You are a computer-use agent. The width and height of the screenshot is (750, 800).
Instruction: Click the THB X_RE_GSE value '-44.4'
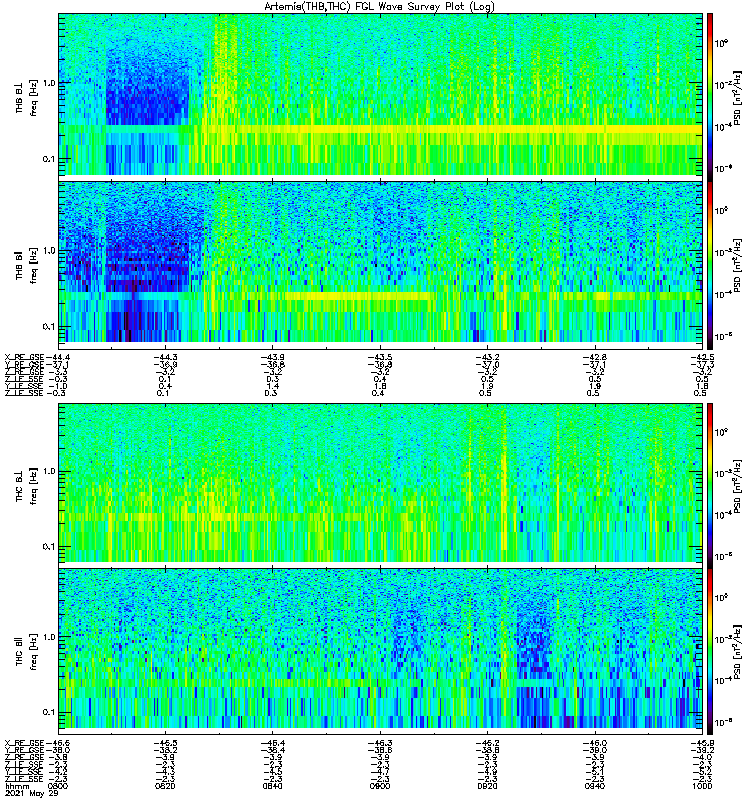[x=57, y=357]
